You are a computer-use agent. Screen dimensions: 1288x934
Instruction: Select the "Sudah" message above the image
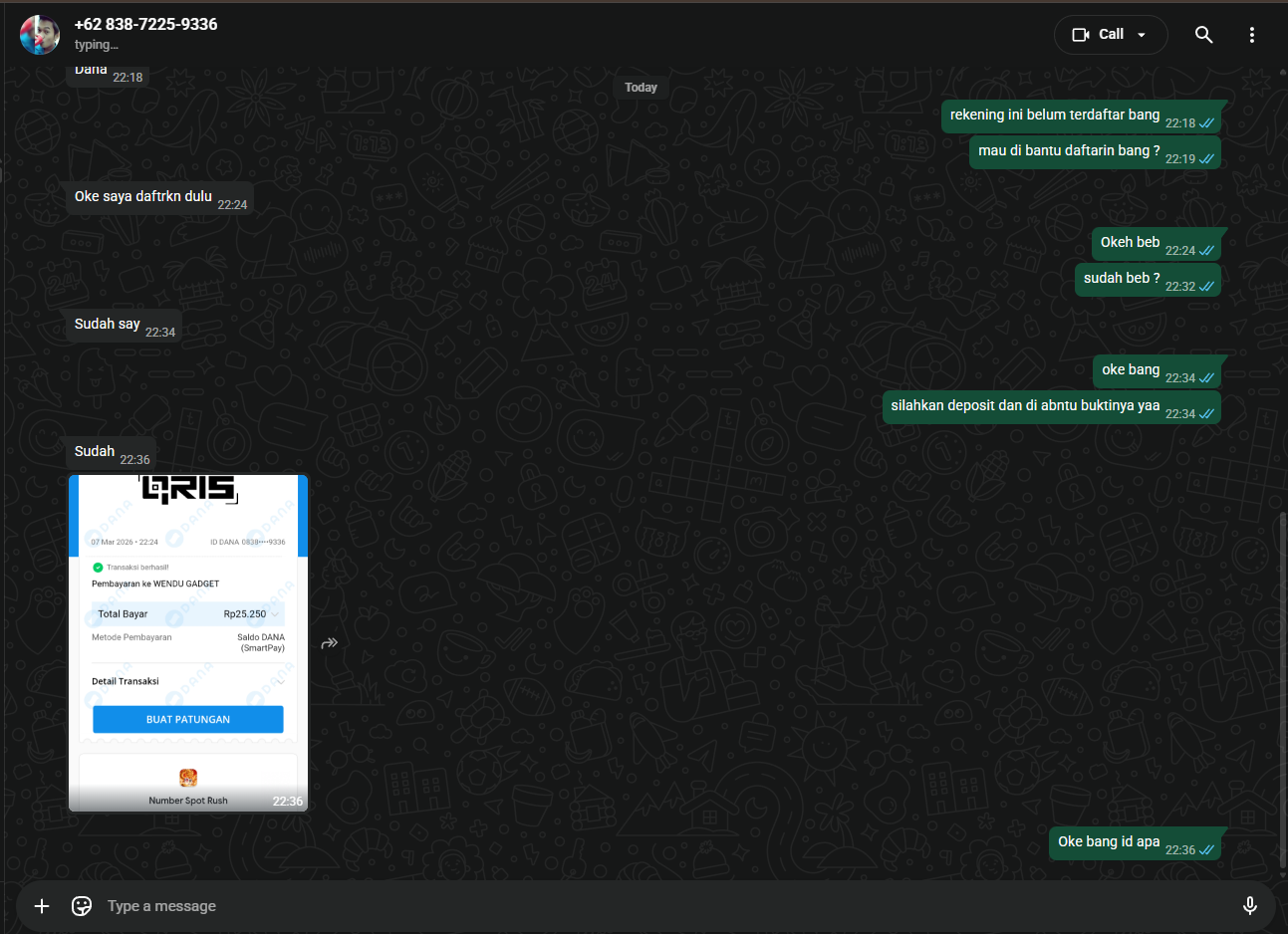(x=111, y=453)
